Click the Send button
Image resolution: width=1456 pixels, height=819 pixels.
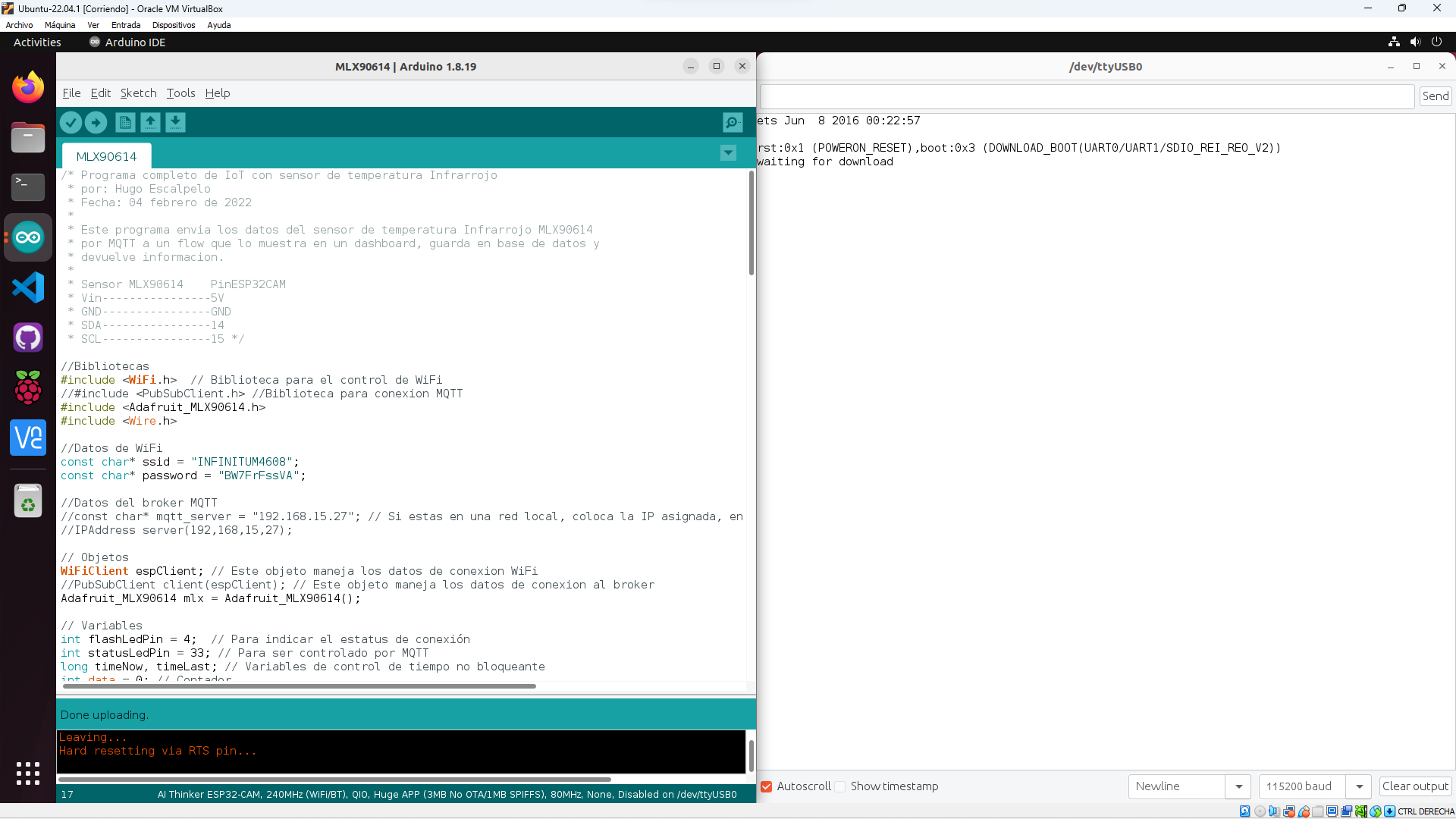[1435, 96]
